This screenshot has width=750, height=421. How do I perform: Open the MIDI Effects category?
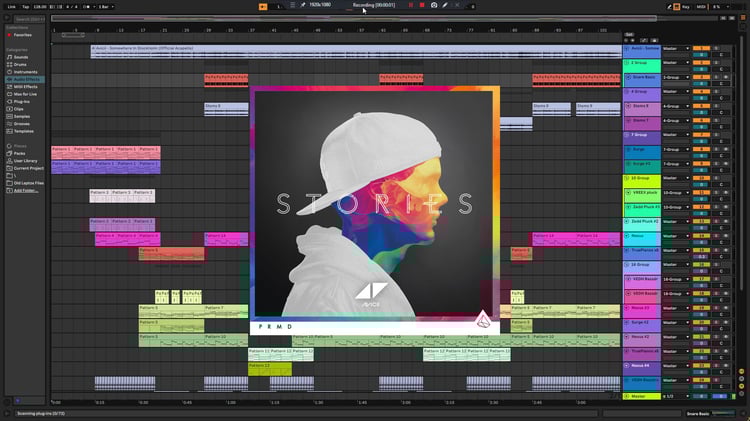click(x=25, y=87)
